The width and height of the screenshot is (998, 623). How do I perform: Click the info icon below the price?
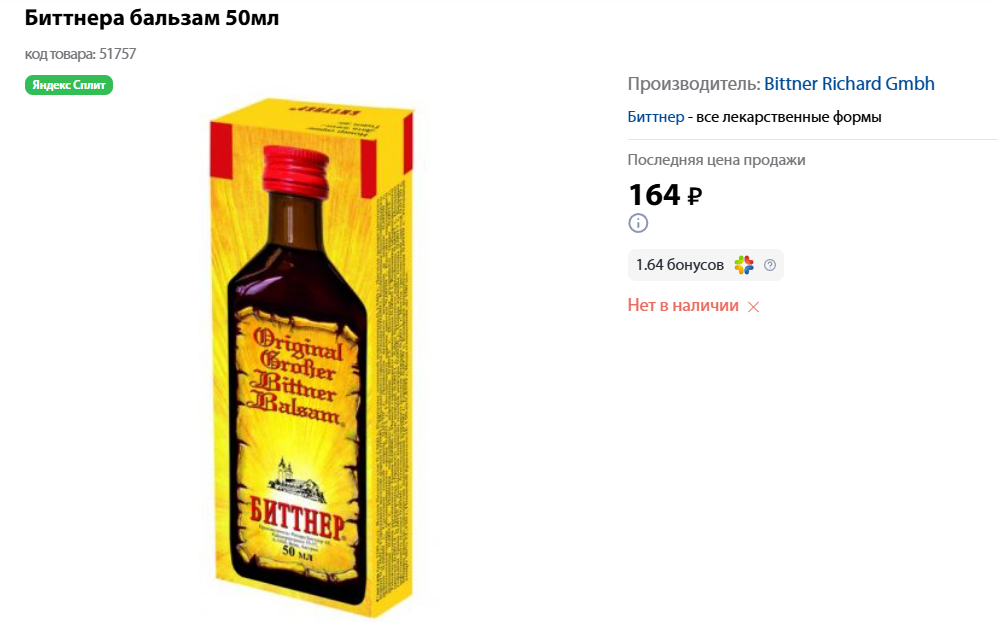638,223
